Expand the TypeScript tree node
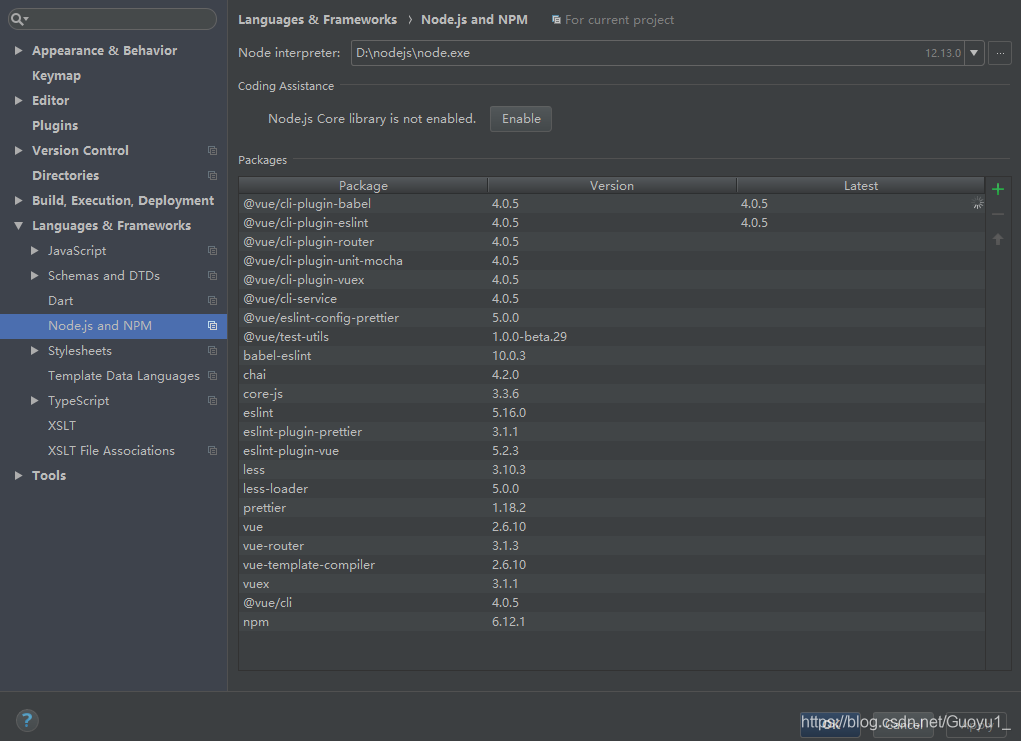The width and height of the screenshot is (1021, 741). click(35, 400)
